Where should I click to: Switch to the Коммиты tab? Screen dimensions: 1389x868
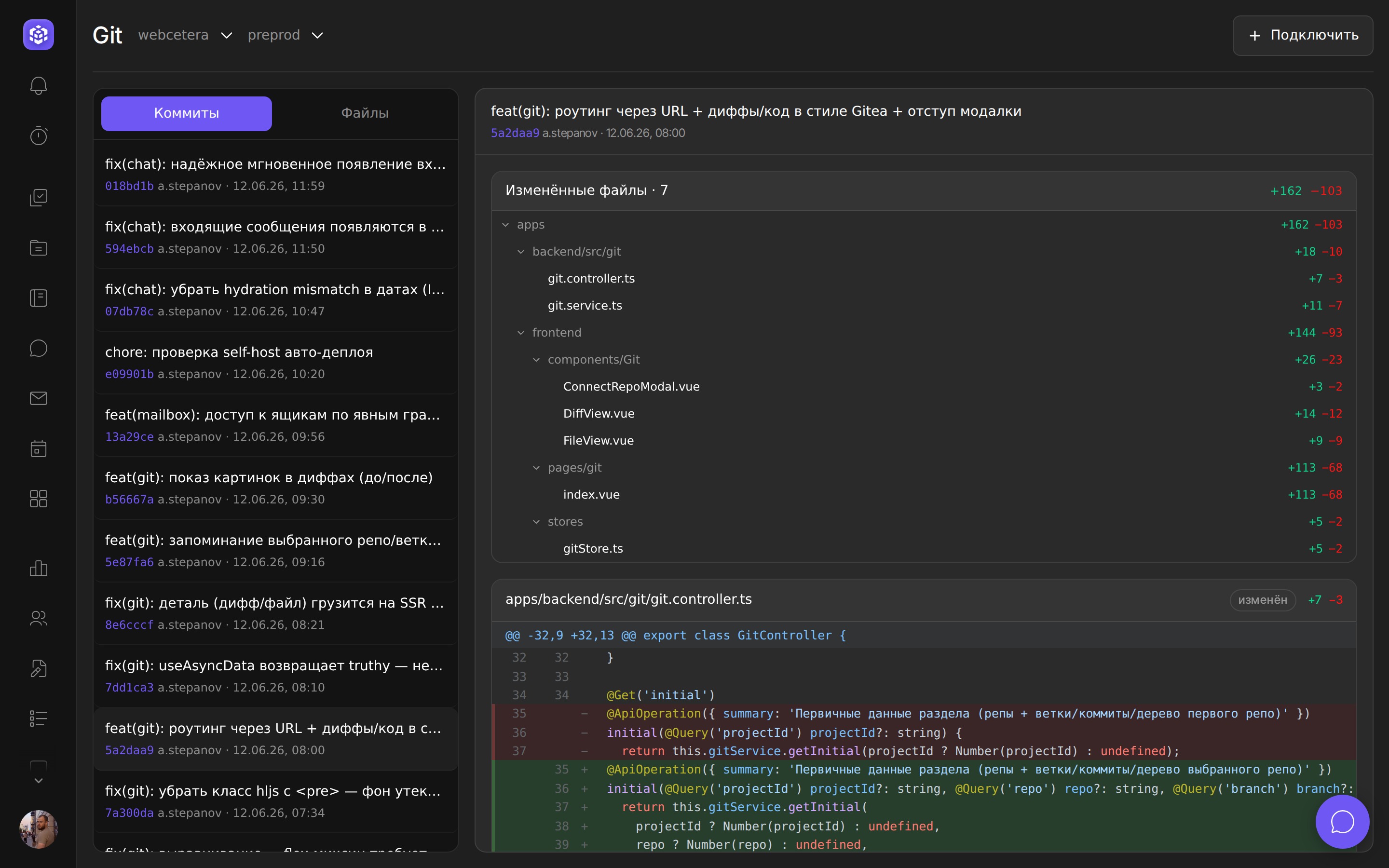tap(187, 113)
